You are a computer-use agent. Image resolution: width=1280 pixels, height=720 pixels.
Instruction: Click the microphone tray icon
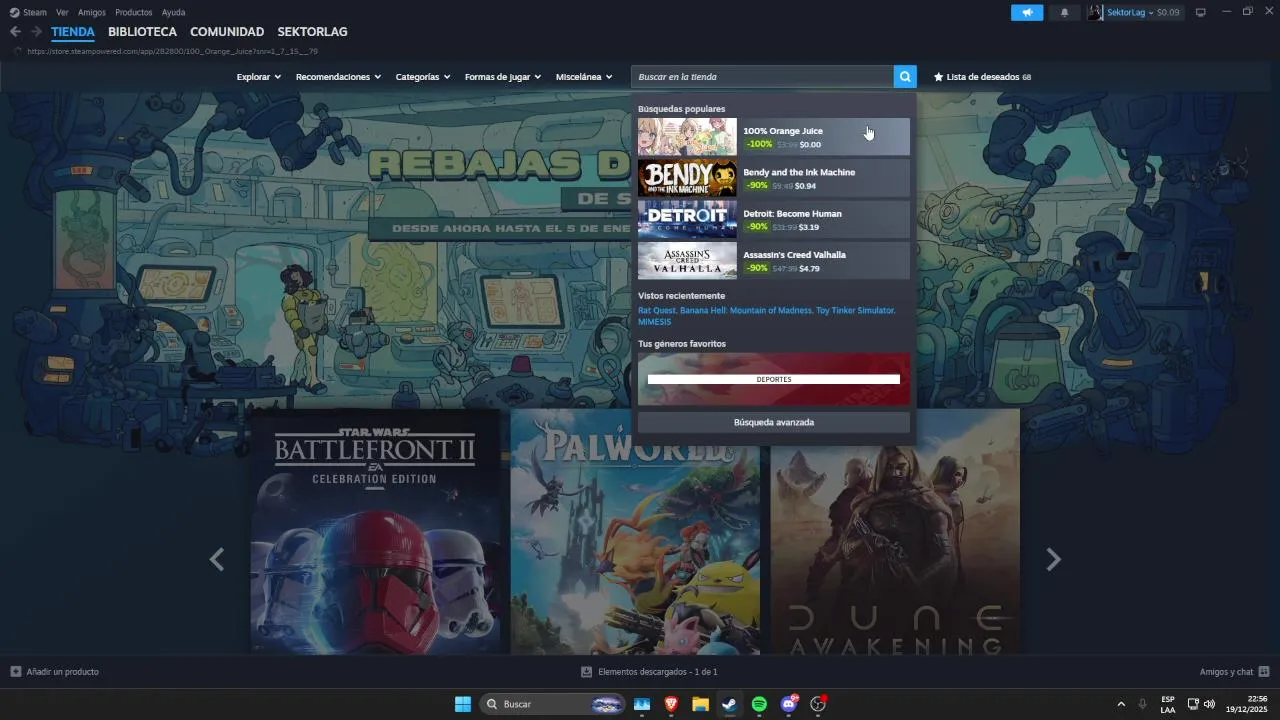pyautogui.click(x=1142, y=704)
